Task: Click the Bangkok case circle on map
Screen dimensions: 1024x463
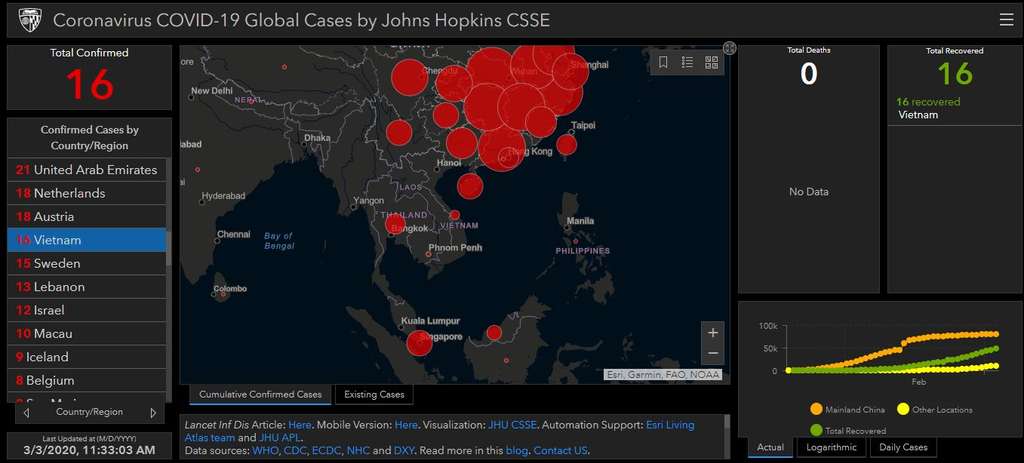Action: 395,224
